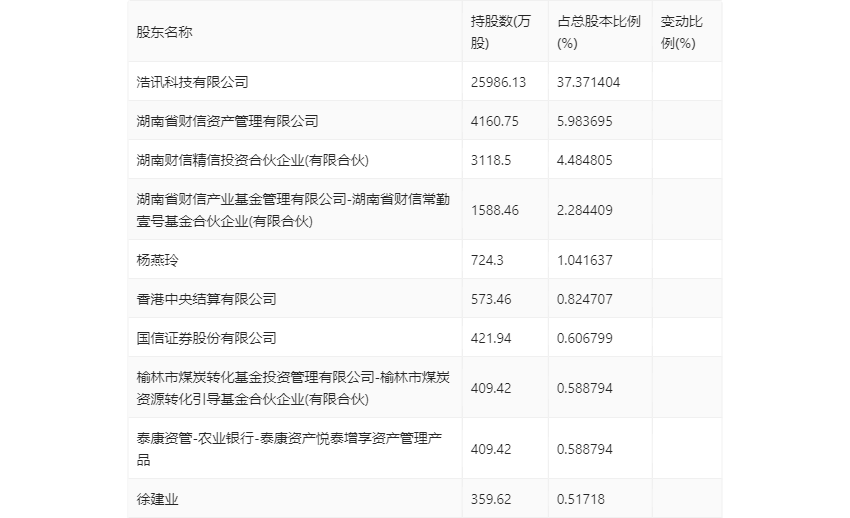The image size is (850, 518).
Task: Click 409.42 in the 榆林市煤炭 row
Action: click(491, 388)
